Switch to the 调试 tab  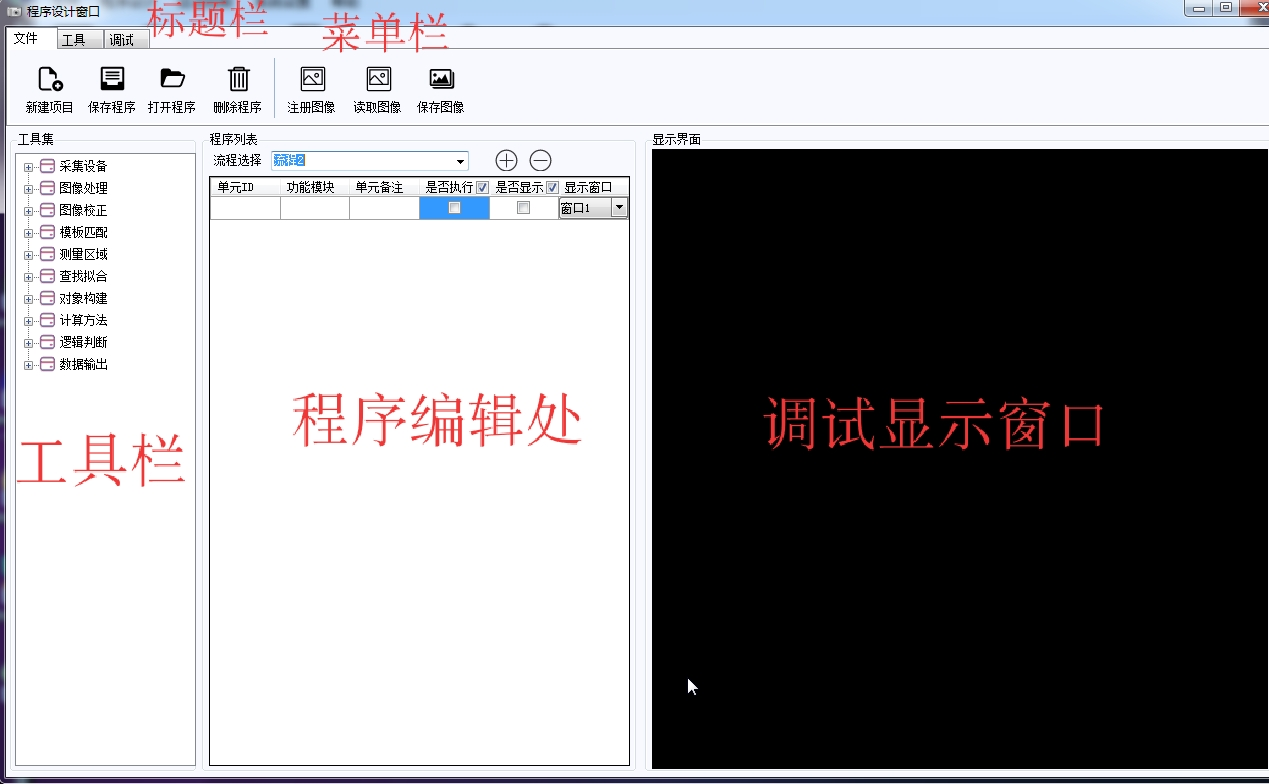[126, 40]
